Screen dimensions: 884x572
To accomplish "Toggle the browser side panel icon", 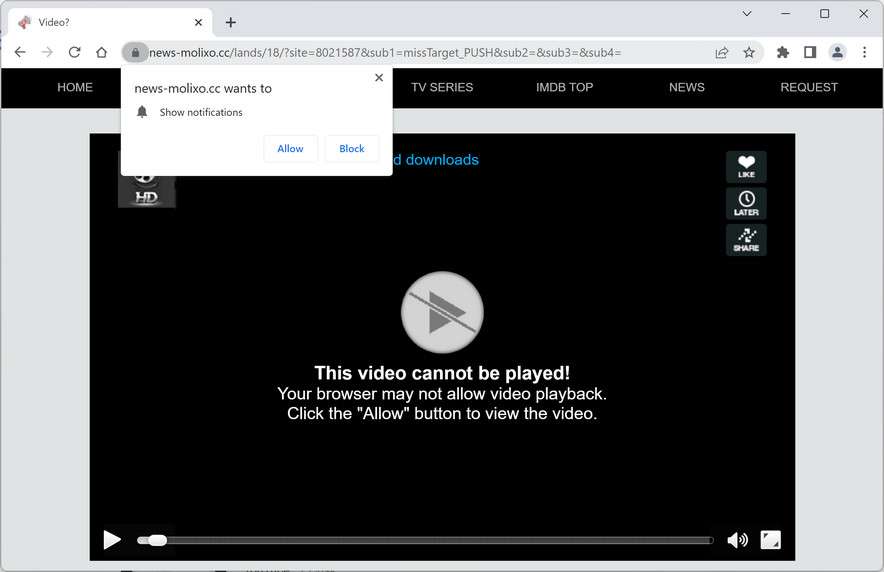I will click(810, 52).
